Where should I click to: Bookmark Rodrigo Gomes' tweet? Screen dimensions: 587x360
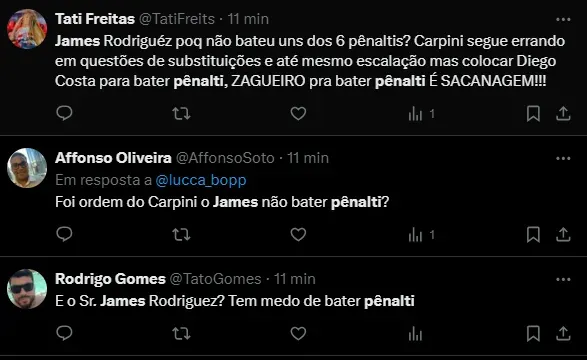click(x=533, y=333)
